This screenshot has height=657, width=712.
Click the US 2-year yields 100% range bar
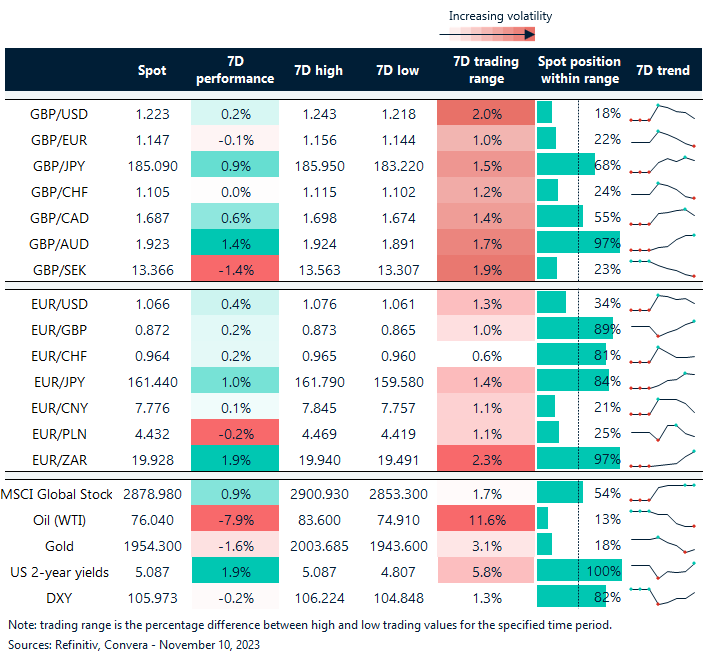tap(579, 571)
